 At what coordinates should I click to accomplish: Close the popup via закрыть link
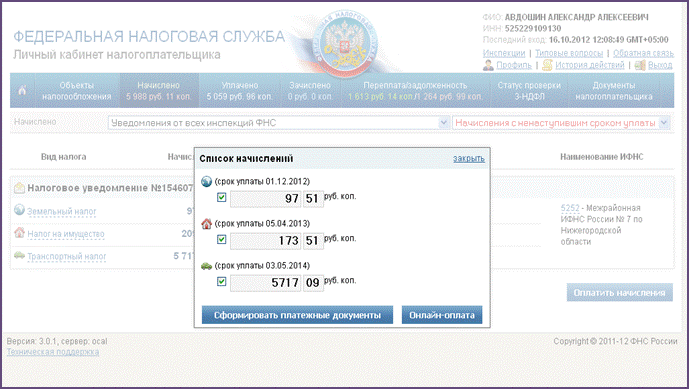469,158
